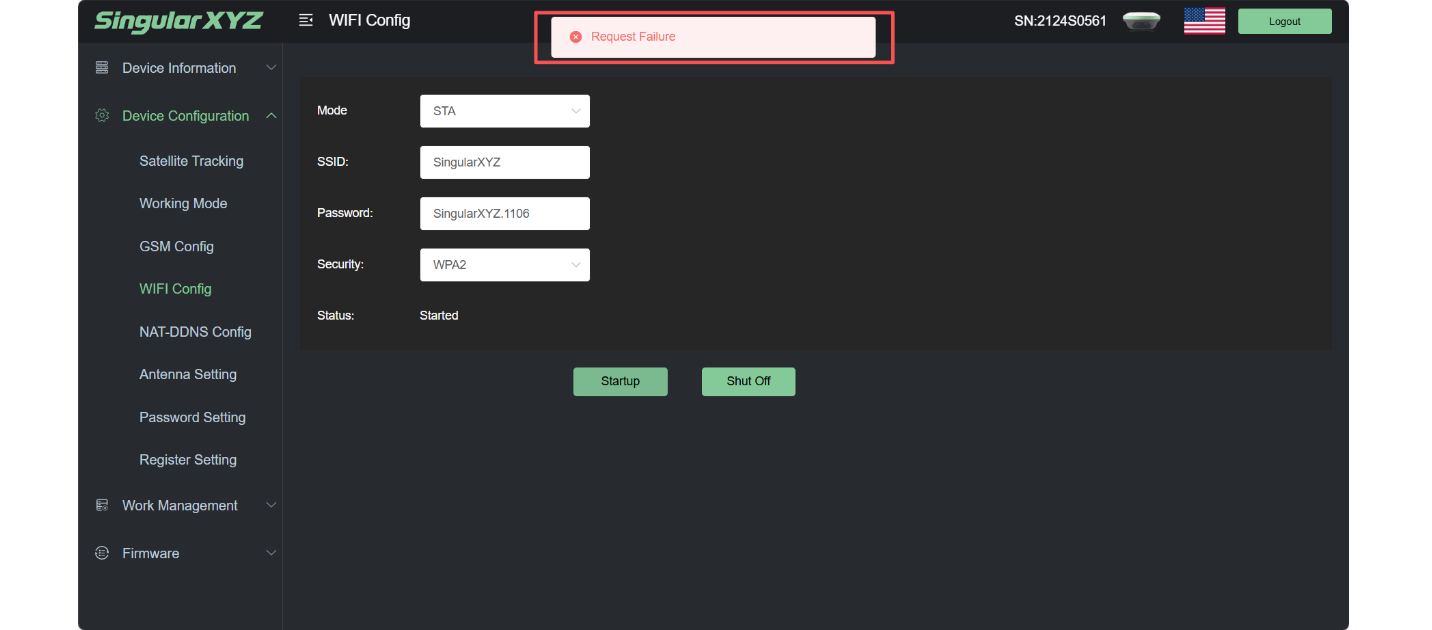Viewport: 1432px width, 630px height.
Task: Go to GSM Config page
Action: (x=176, y=246)
